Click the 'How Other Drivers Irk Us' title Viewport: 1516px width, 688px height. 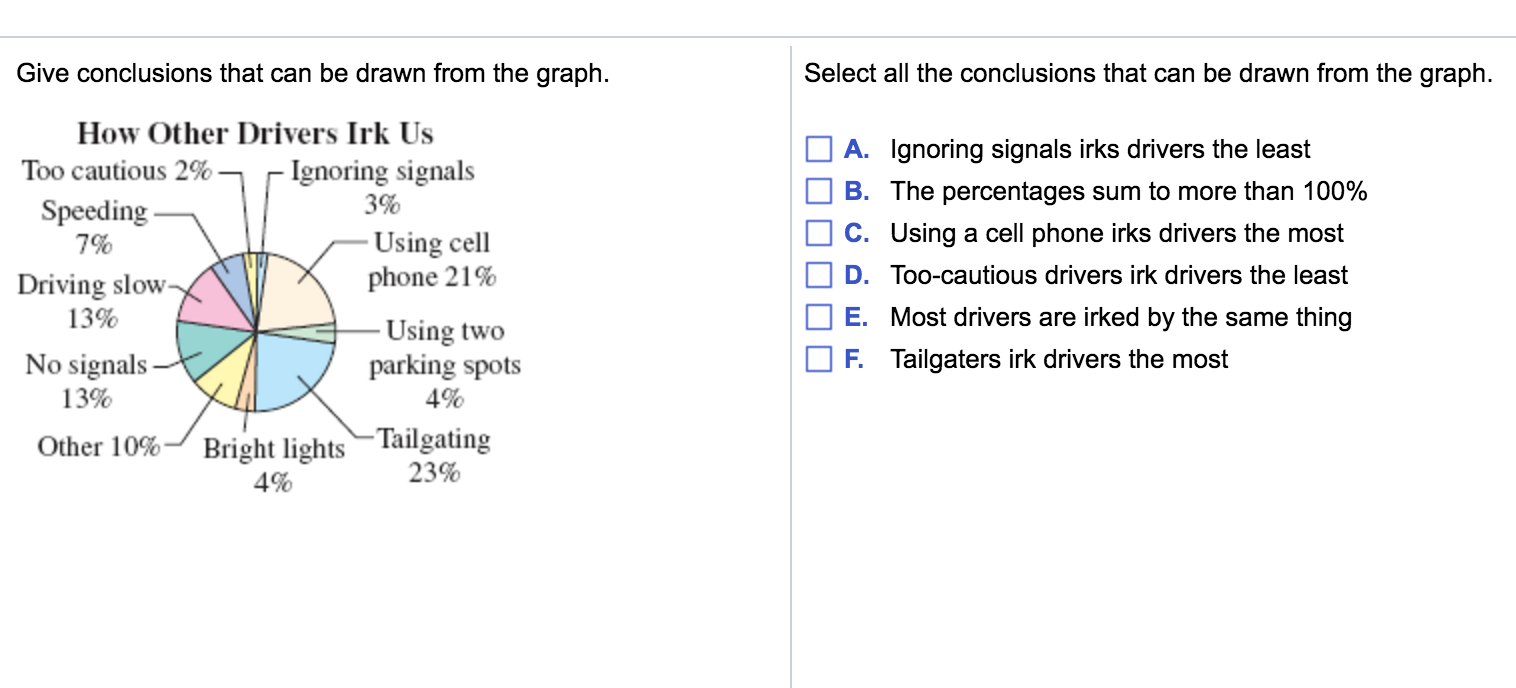tap(255, 133)
